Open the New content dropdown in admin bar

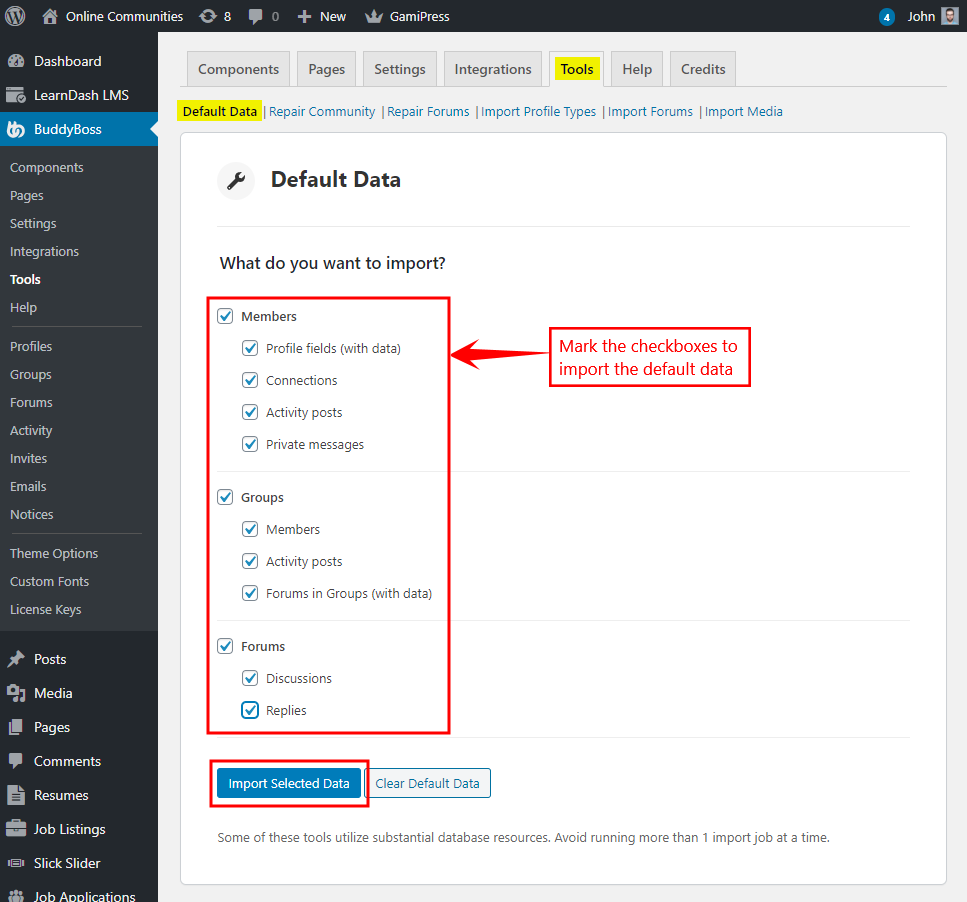click(322, 16)
